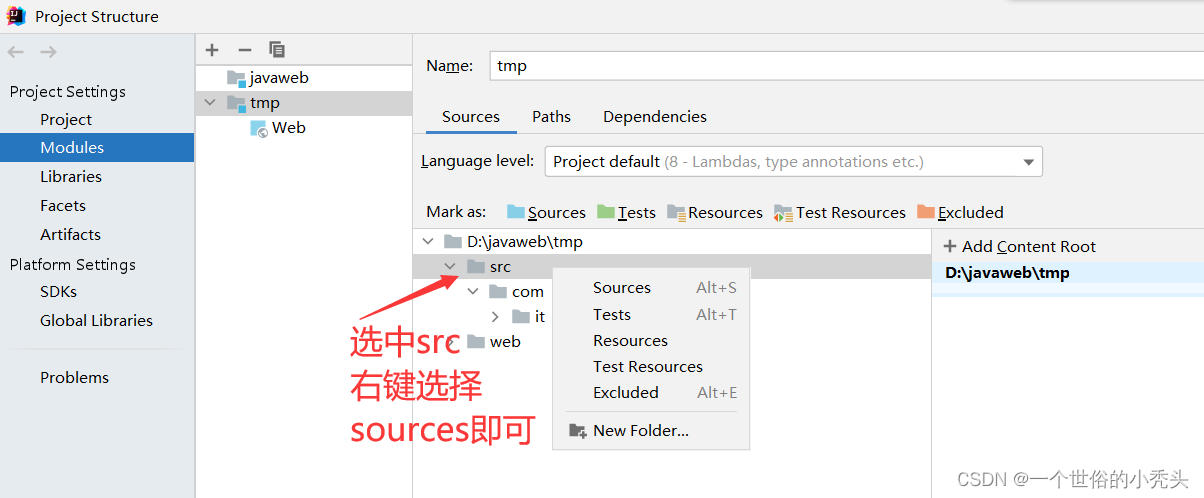Select the Web facet row
This screenshot has width=1204, height=498.
pos(304,128)
